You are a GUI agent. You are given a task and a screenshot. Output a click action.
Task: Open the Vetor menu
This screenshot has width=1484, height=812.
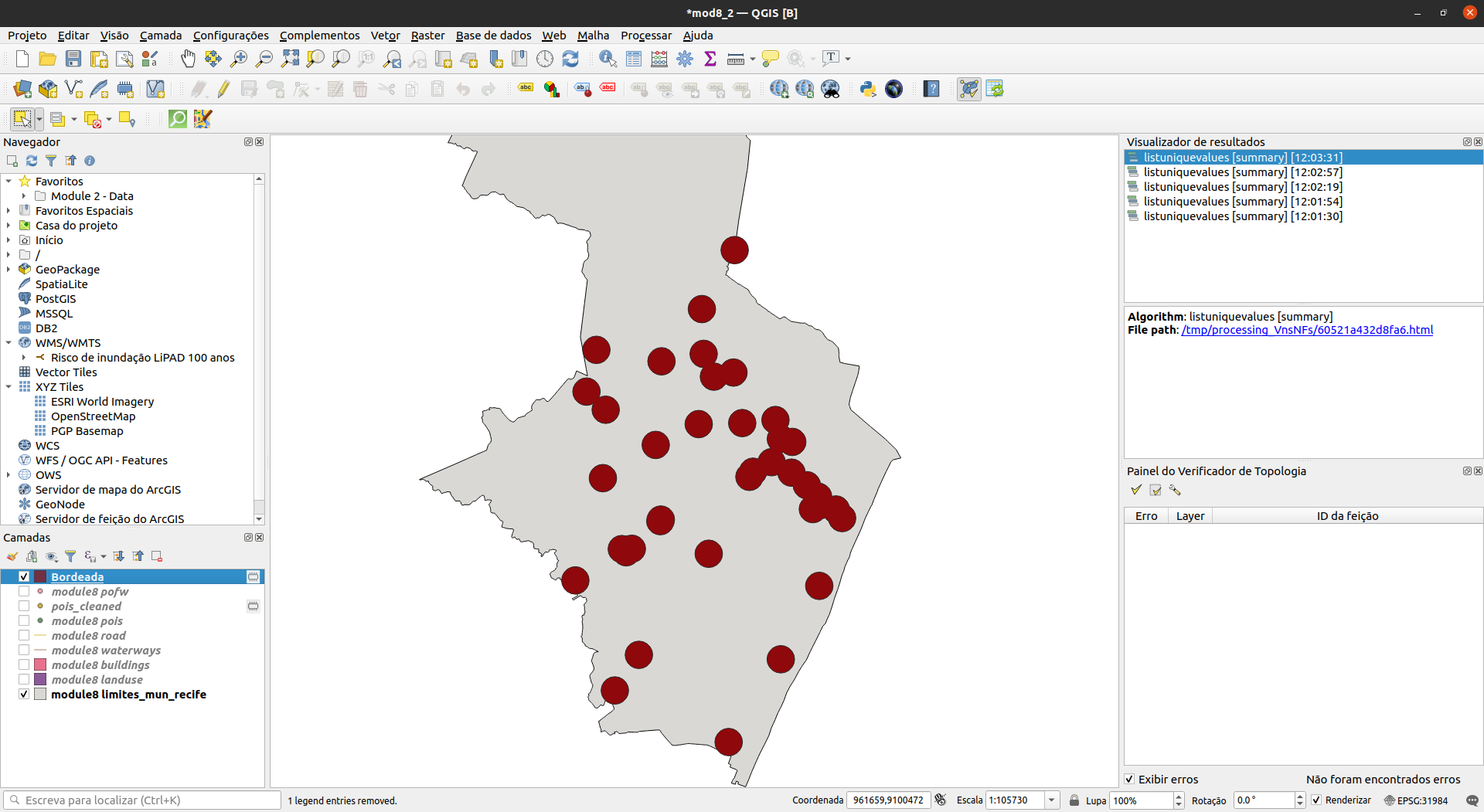385,36
